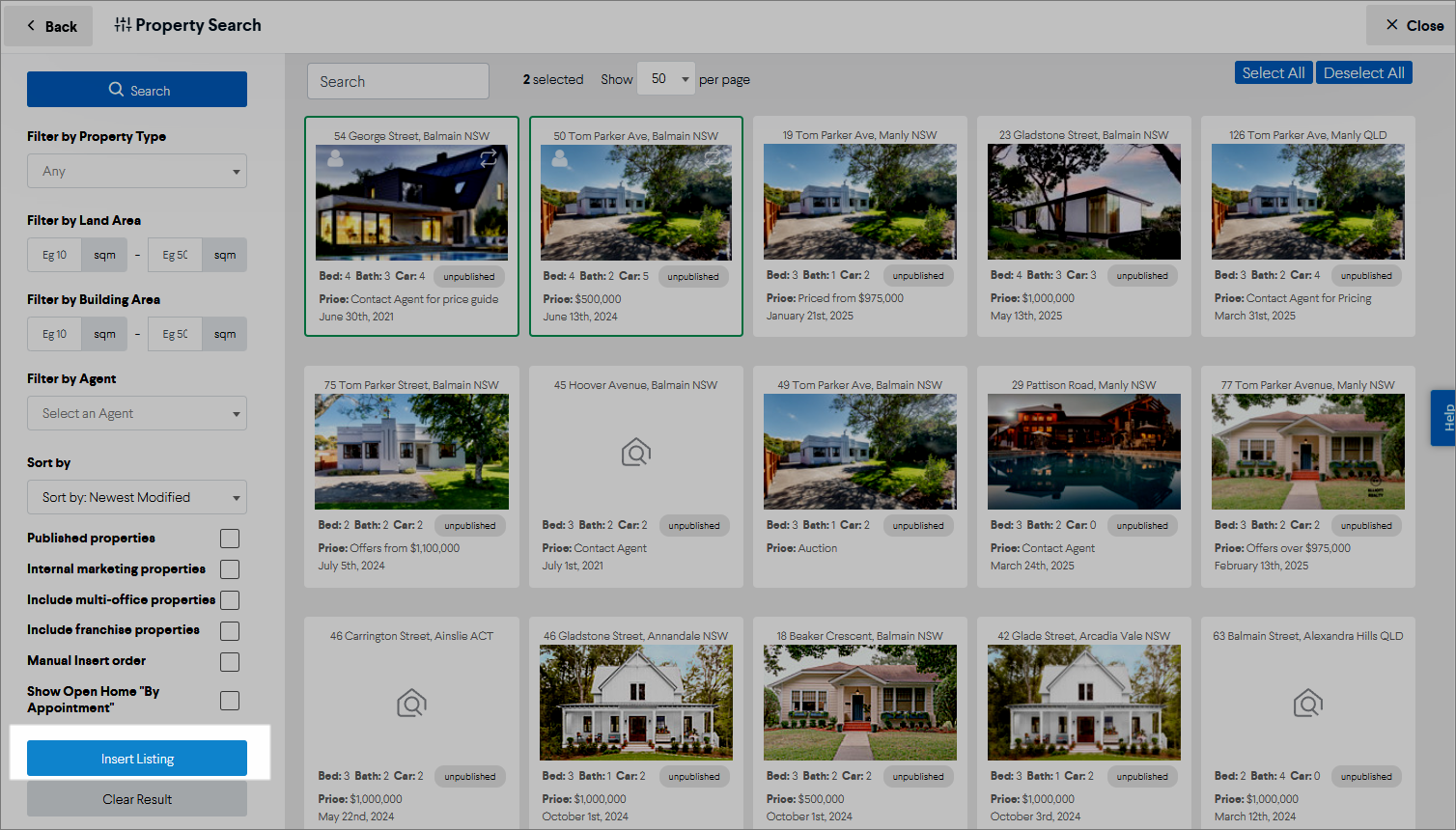Click the minimum Building Area field
Screen dimensions: 1456x830
click(55, 334)
